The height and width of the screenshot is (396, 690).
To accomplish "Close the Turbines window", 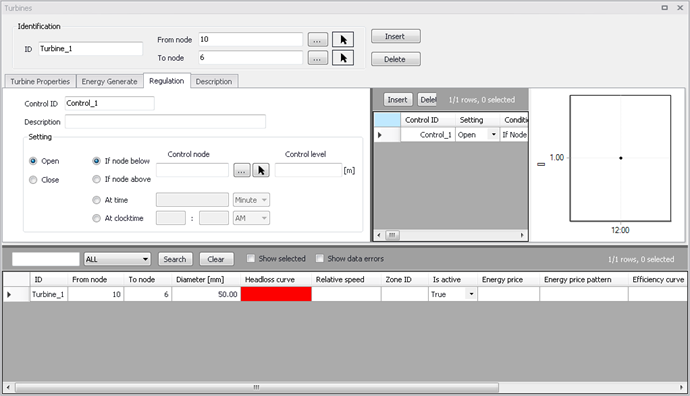I will pos(680,7).
